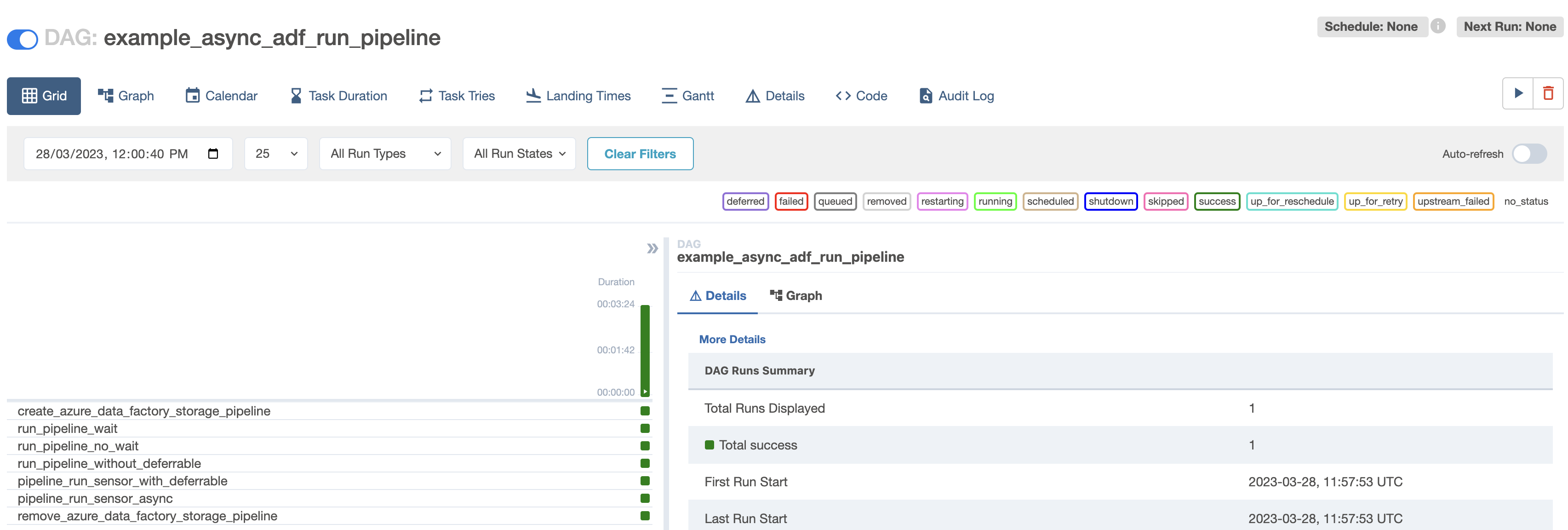Open the Task Duration tab
The height and width of the screenshot is (530, 1568).
tap(338, 96)
